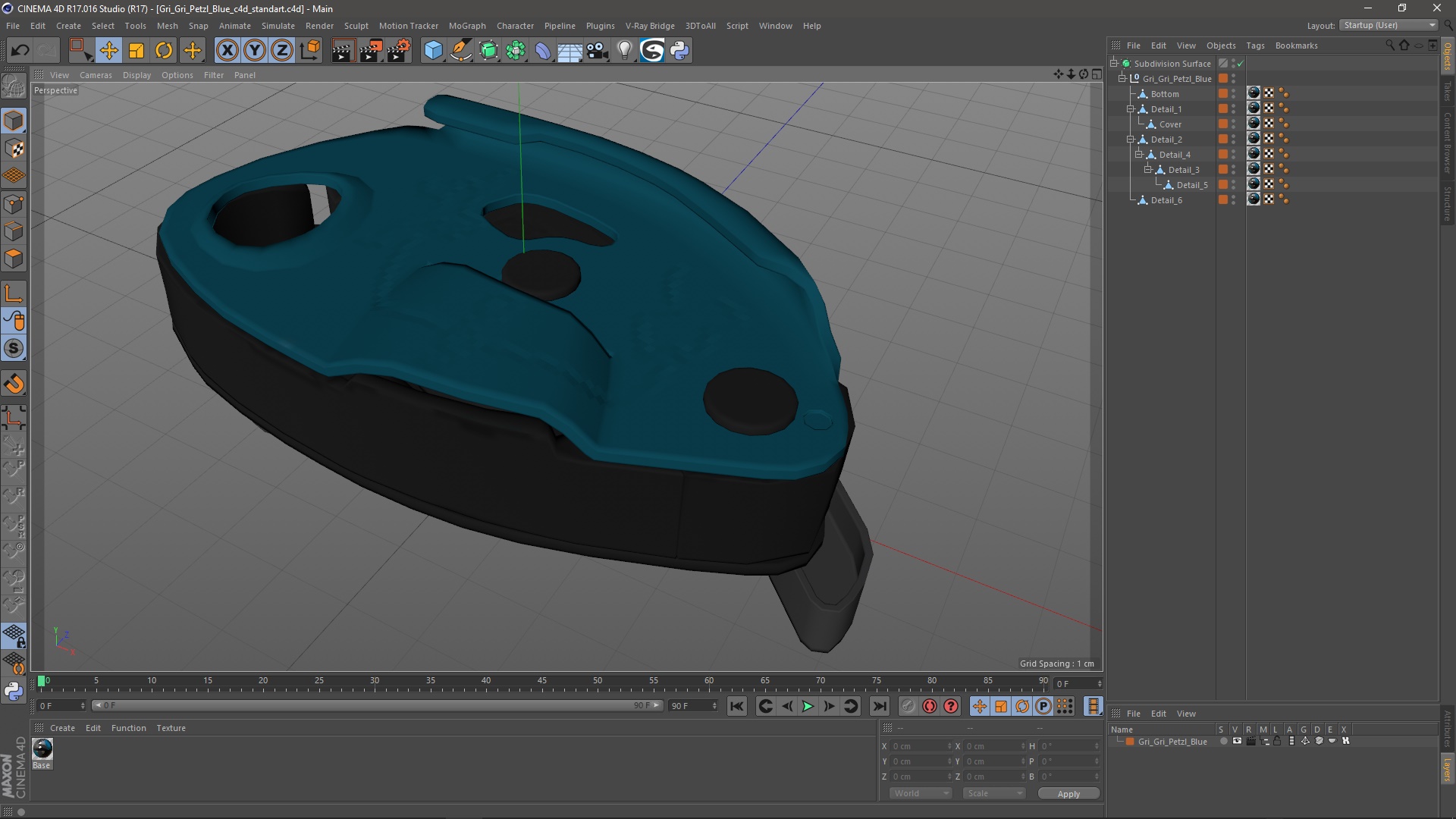Open the MoGraph menu
The height and width of the screenshot is (819, 1456).
(466, 26)
